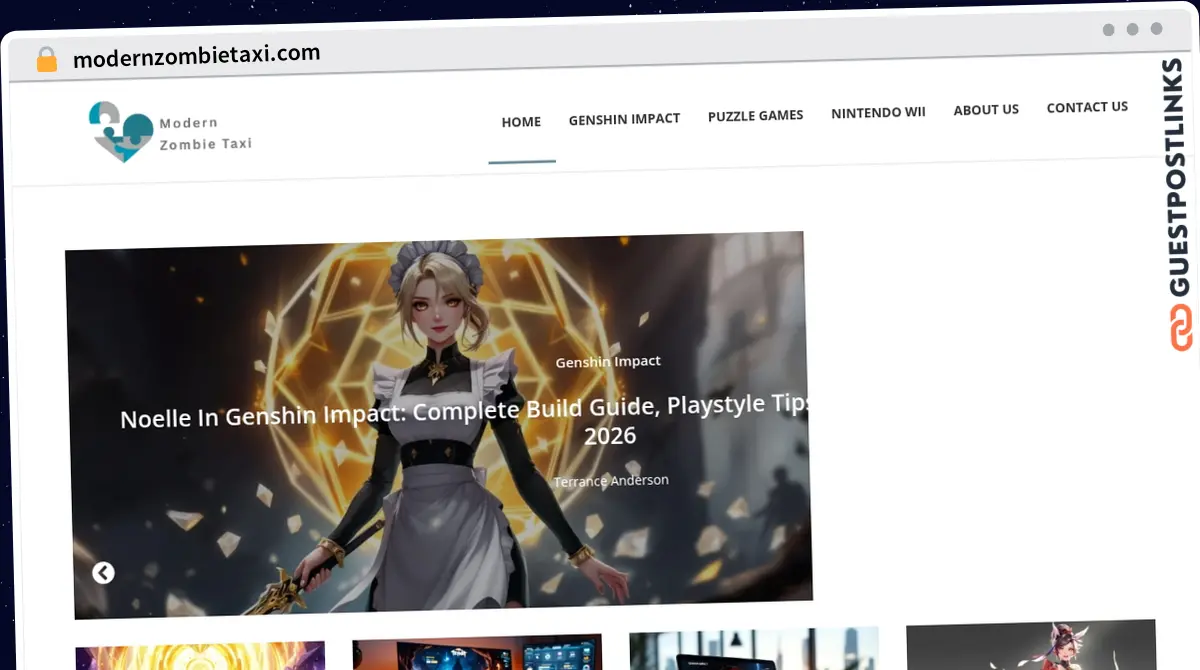Open the fourth article thumbnail with red-haired character
Viewport: 1200px width, 670px height.
[x=1031, y=645]
